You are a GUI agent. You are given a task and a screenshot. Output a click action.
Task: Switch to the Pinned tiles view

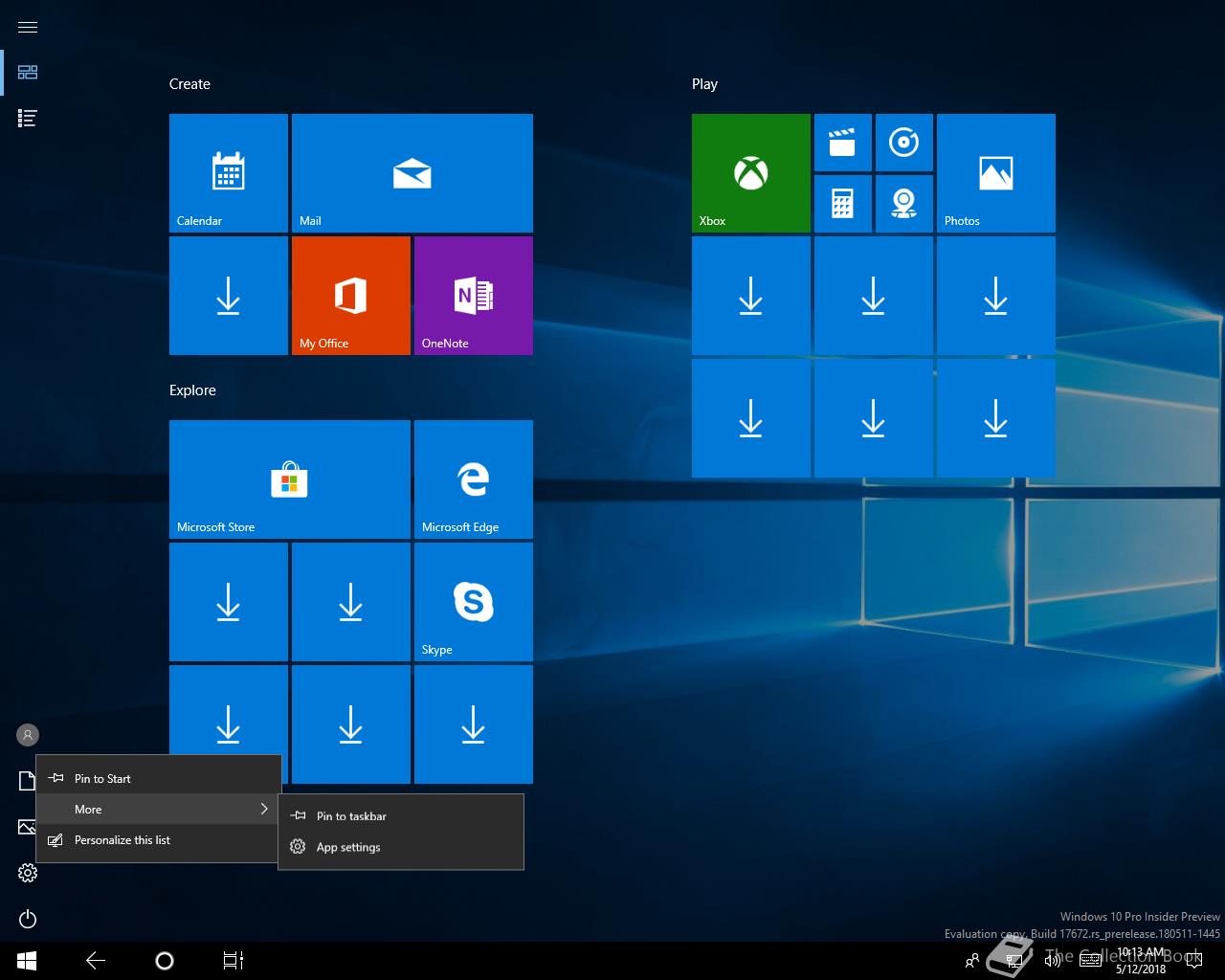coord(28,72)
